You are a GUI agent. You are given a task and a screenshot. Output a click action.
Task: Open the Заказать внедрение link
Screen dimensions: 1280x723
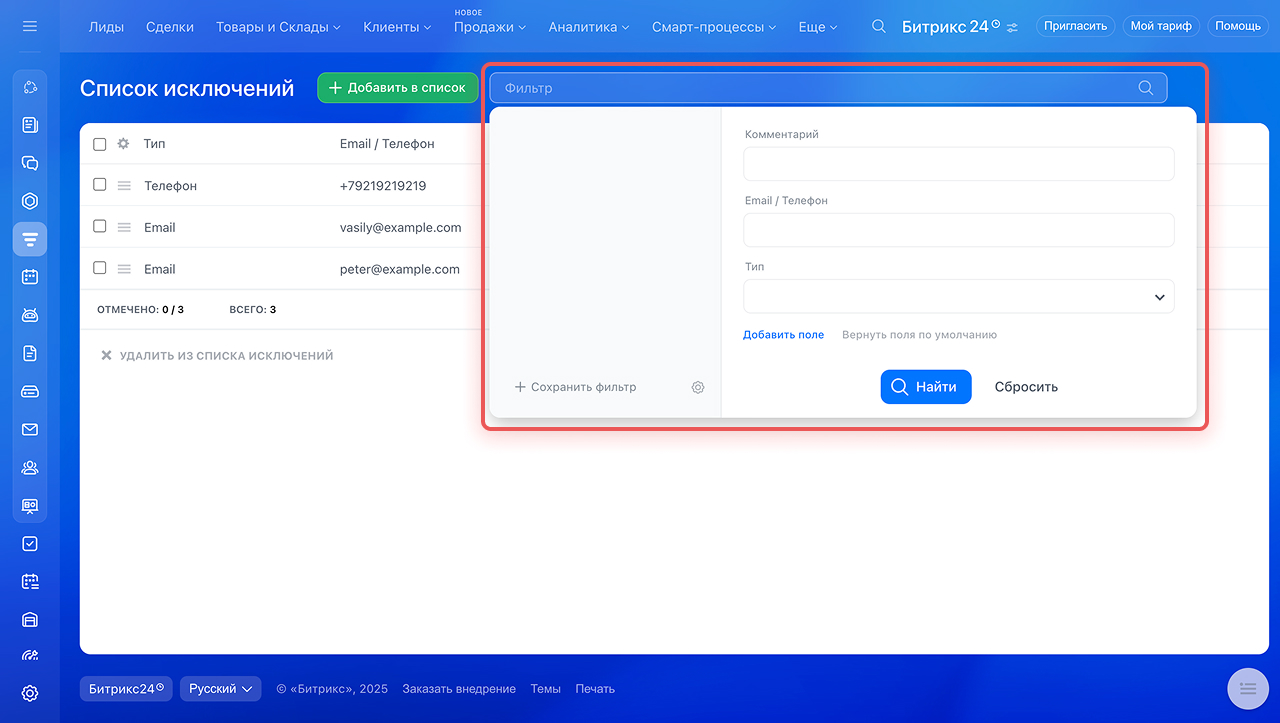(x=459, y=689)
